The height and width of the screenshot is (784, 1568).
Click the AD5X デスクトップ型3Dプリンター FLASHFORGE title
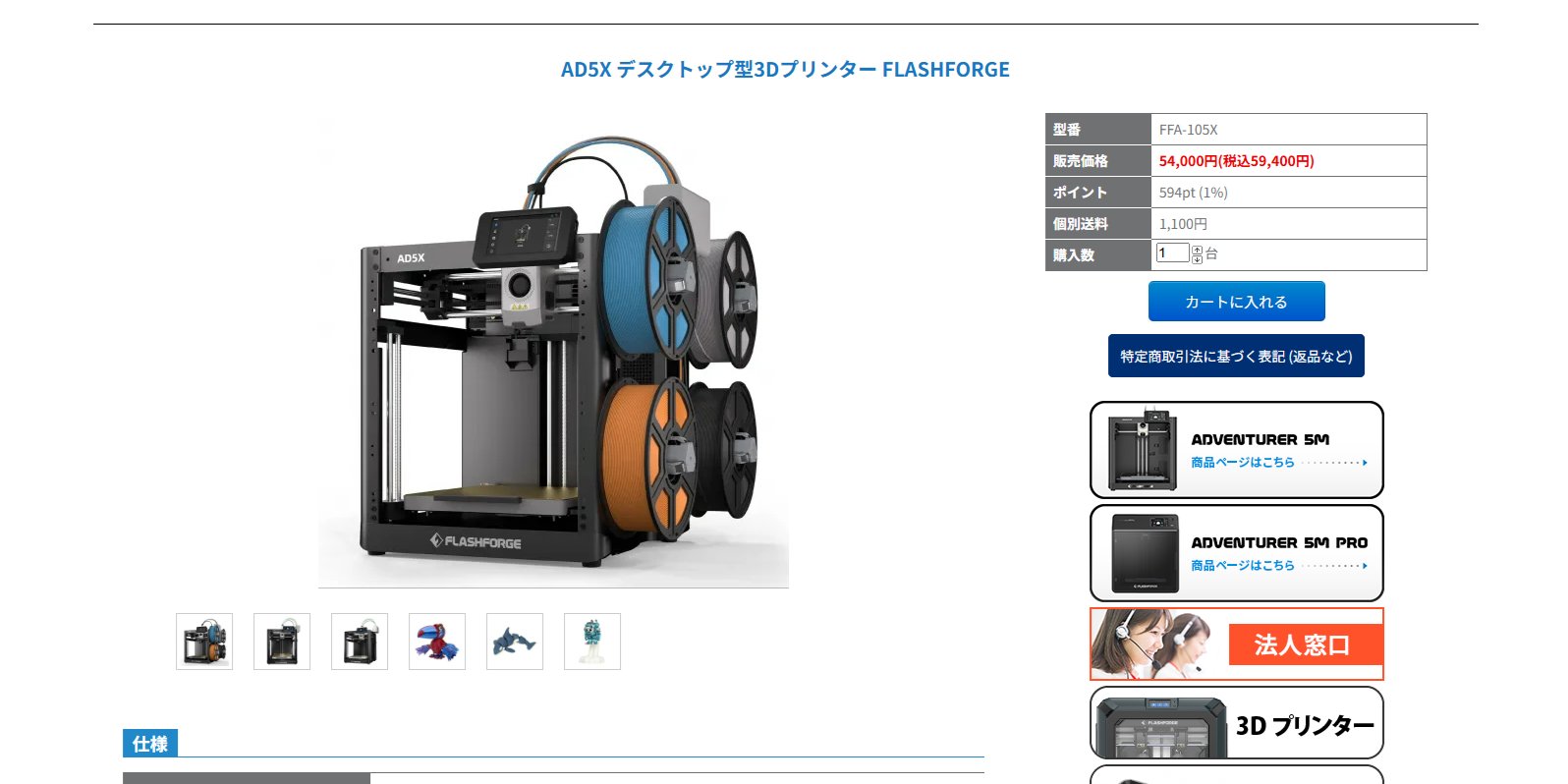click(785, 70)
